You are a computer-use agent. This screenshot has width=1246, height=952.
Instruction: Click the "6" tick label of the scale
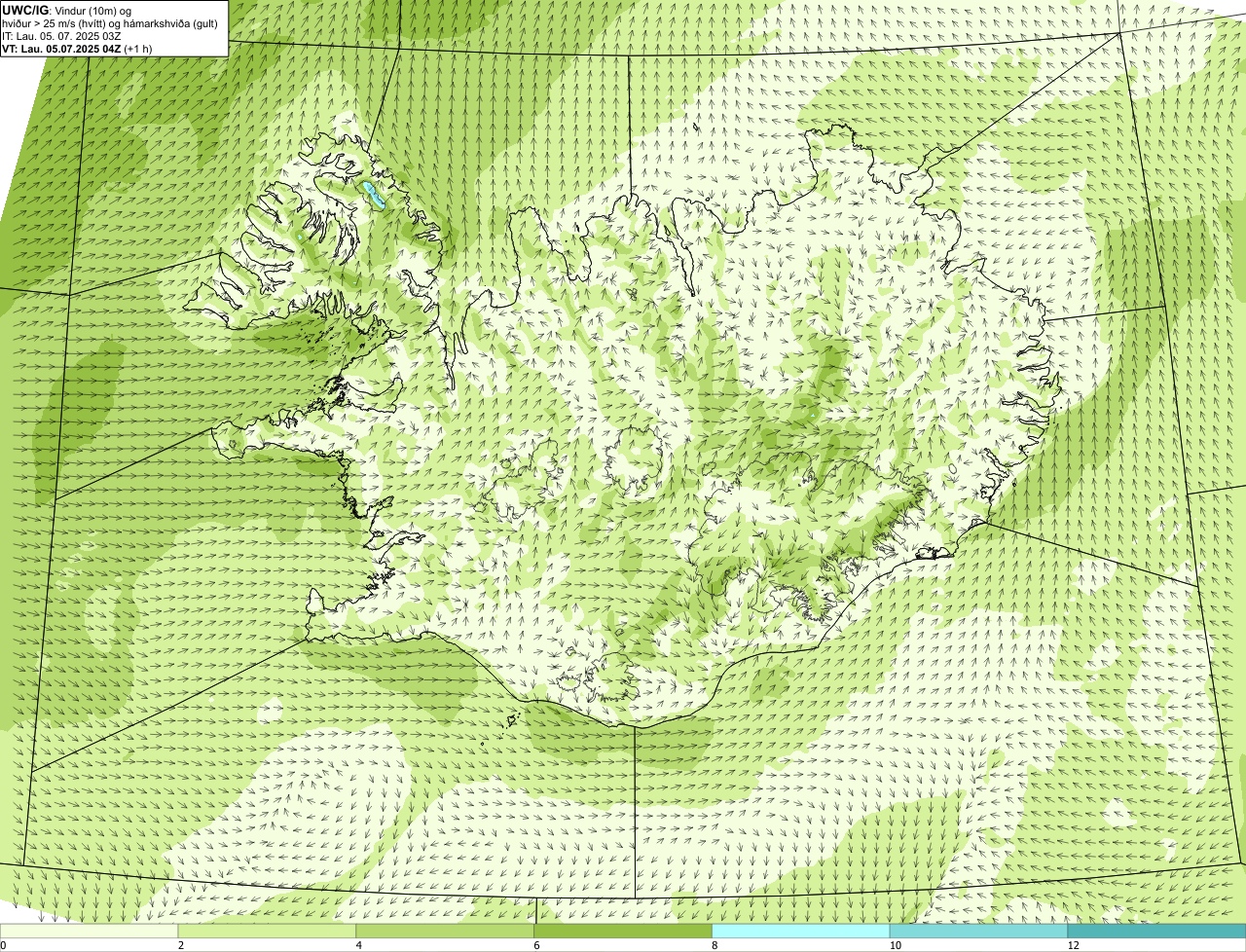(x=536, y=945)
